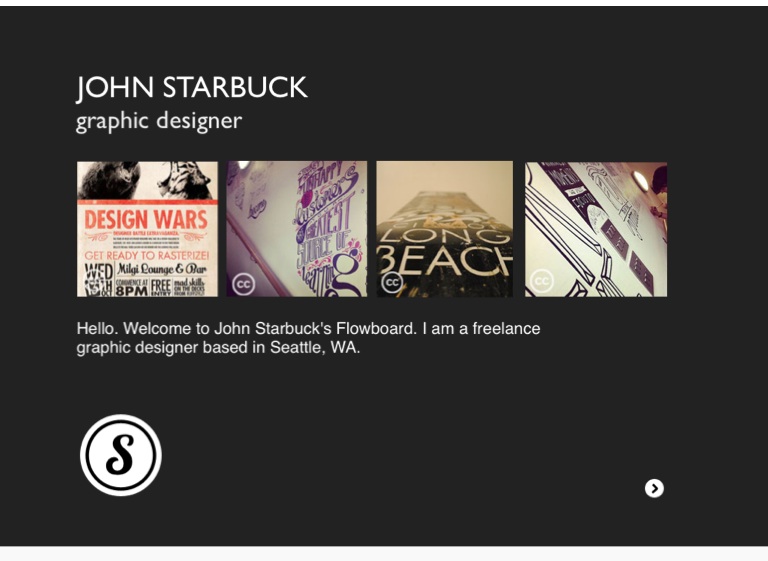
Task: Click CC badge on black-and-white mural photo
Action: tap(542, 281)
